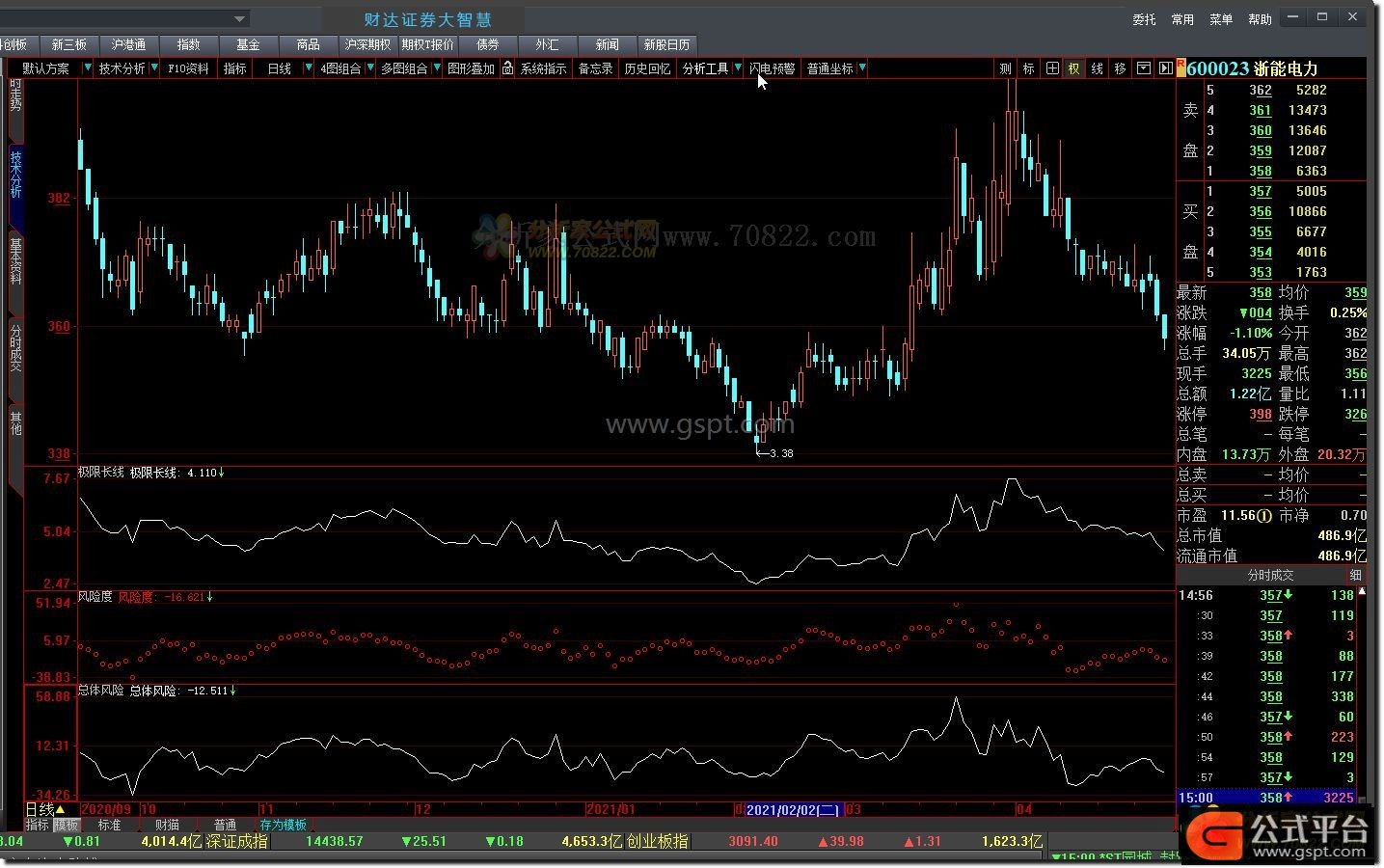Click the 极限长线 indicator label
The height and width of the screenshot is (868, 1384).
tap(101, 473)
